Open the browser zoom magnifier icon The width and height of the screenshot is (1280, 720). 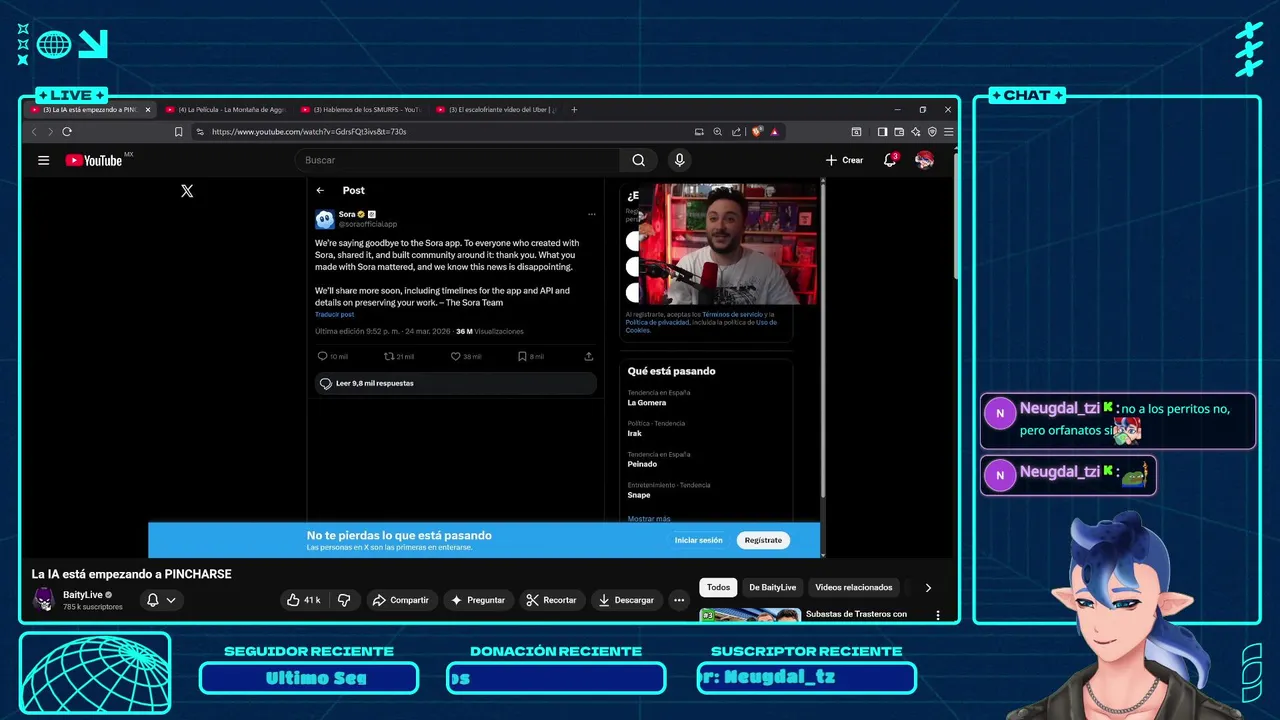(717, 131)
